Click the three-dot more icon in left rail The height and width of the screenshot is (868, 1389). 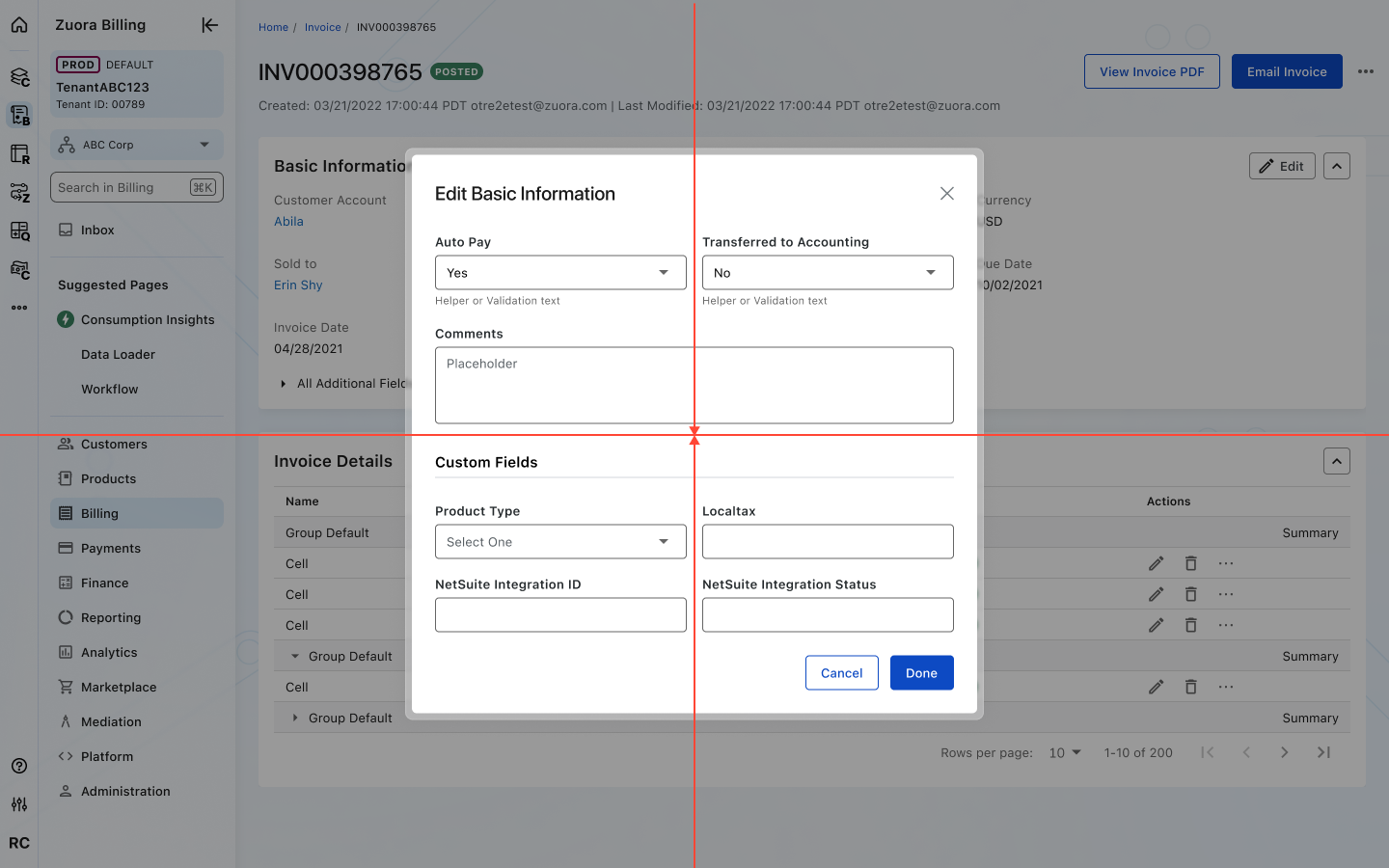click(x=19, y=308)
